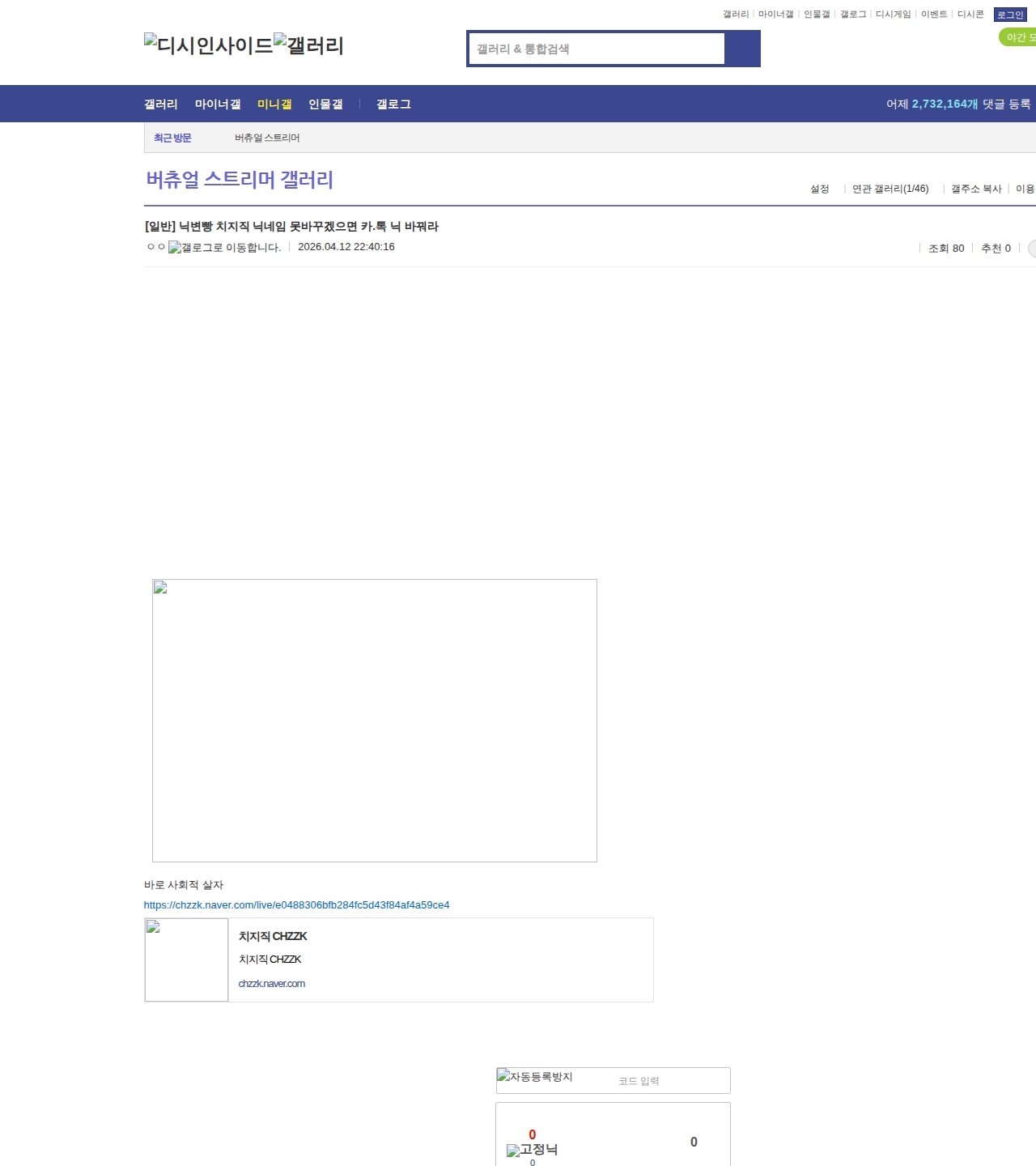Click the DCInside logo image
This screenshot has width=1036, height=1166.
pos(208,45)
